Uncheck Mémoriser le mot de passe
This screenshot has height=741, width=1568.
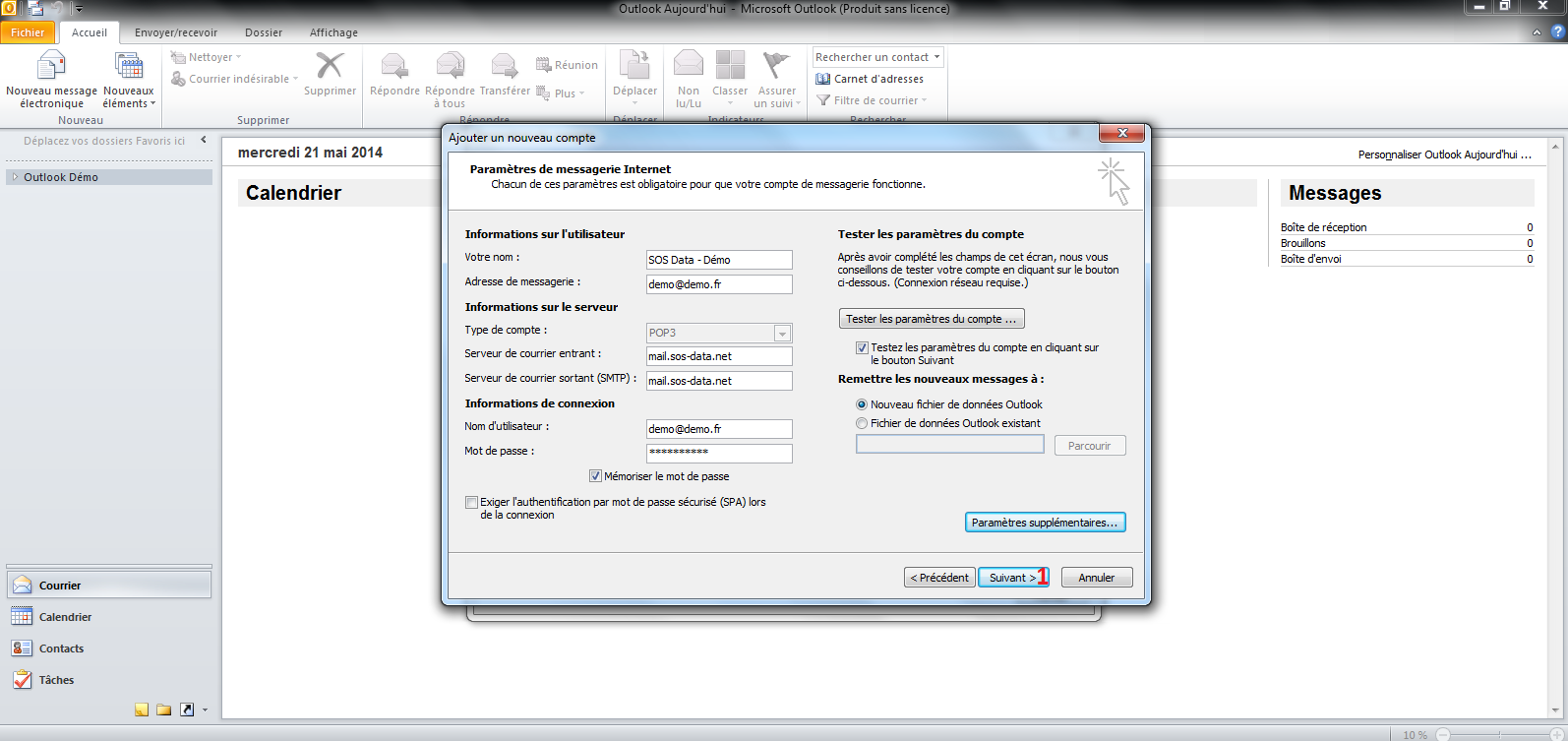[x=595, y=476]
